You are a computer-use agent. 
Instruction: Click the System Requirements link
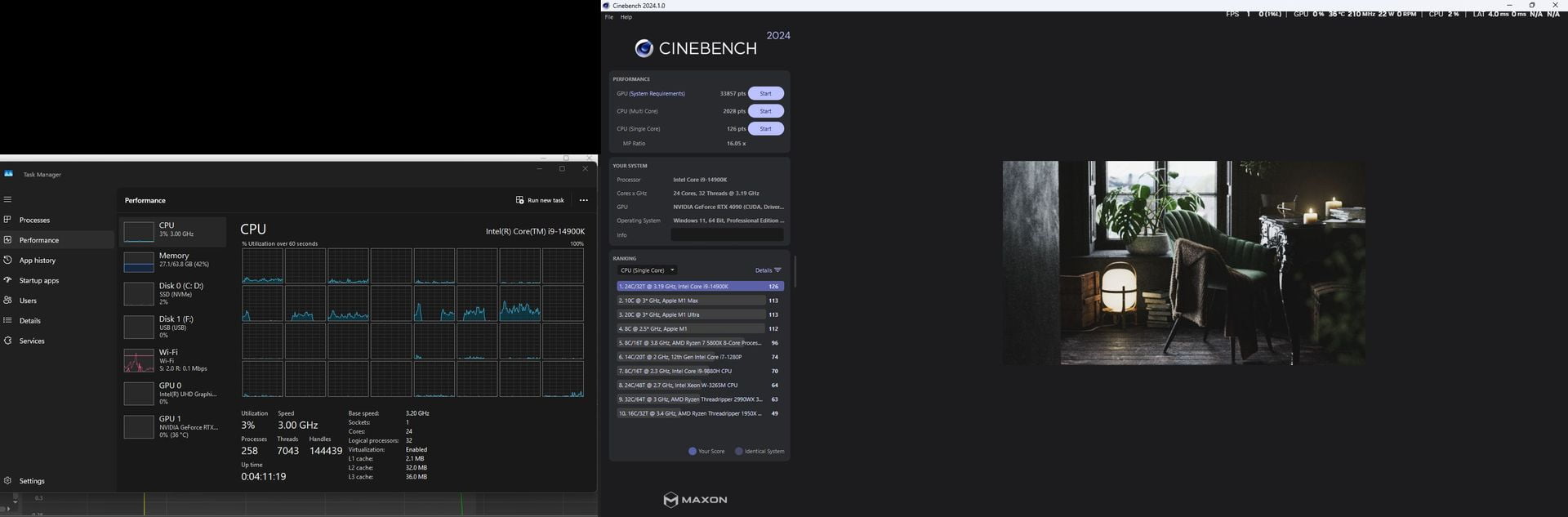[657, 93]
